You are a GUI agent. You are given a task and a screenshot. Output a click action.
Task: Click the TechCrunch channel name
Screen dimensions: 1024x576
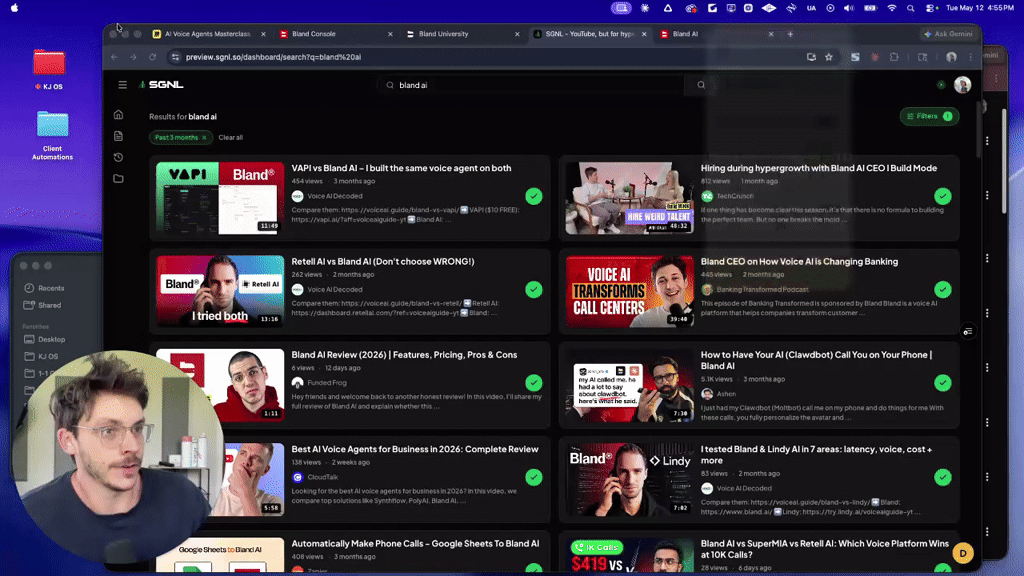(x=735, y=196)
